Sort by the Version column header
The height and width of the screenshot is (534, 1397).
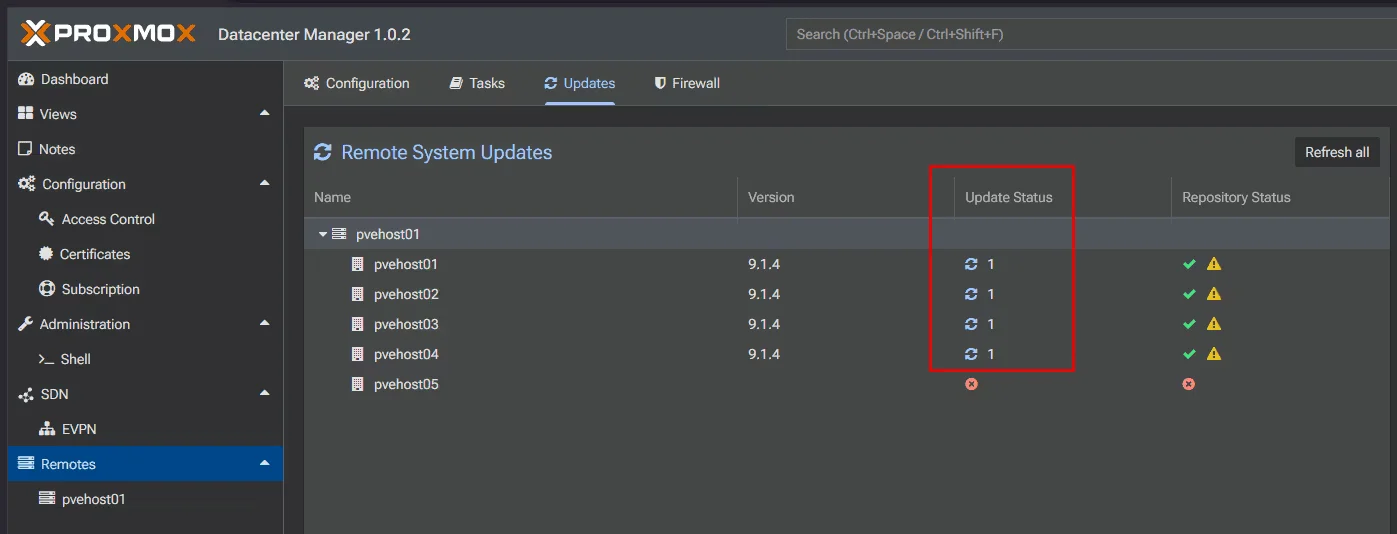(771, 197)
